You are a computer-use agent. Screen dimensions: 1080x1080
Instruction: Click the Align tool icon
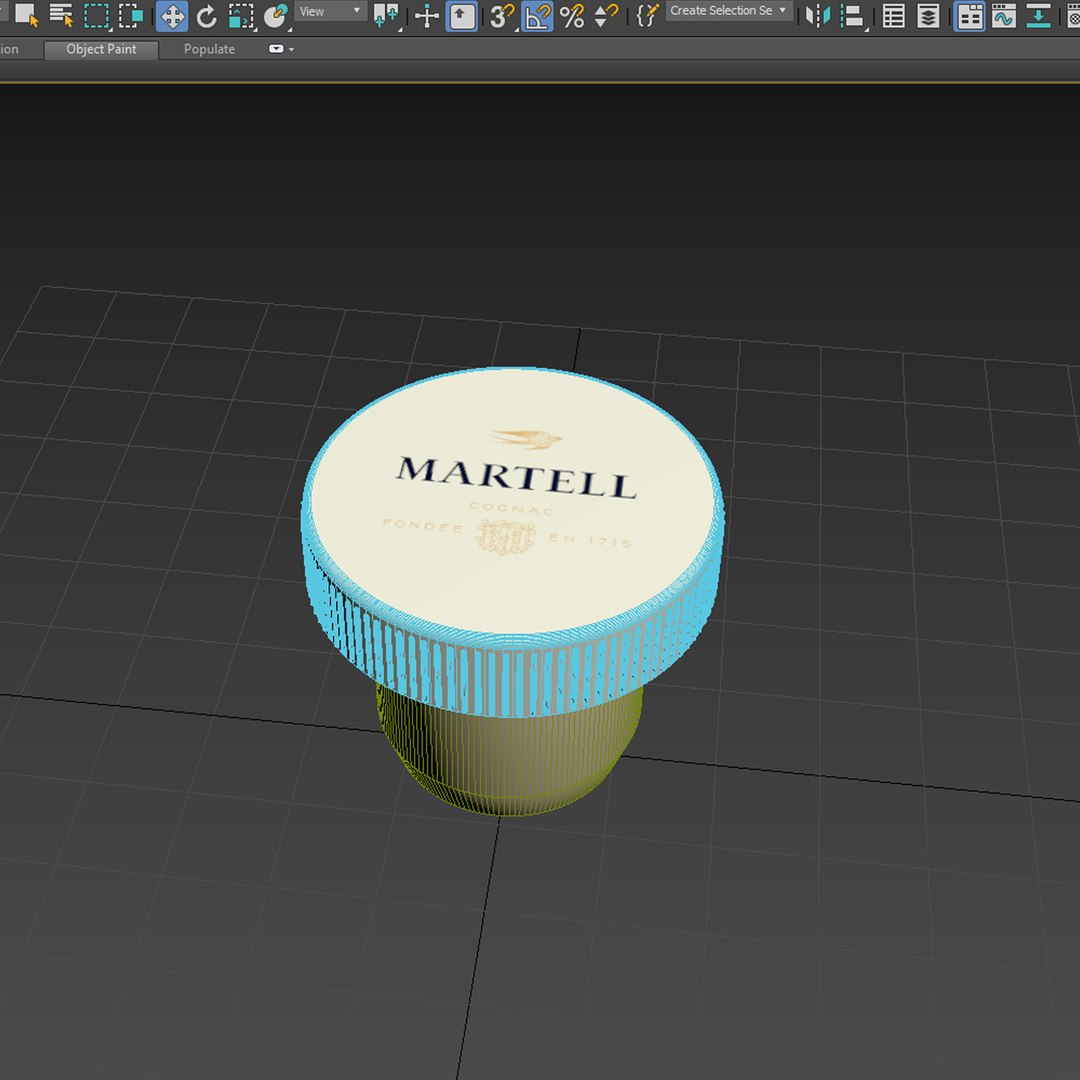pos(853,16)
